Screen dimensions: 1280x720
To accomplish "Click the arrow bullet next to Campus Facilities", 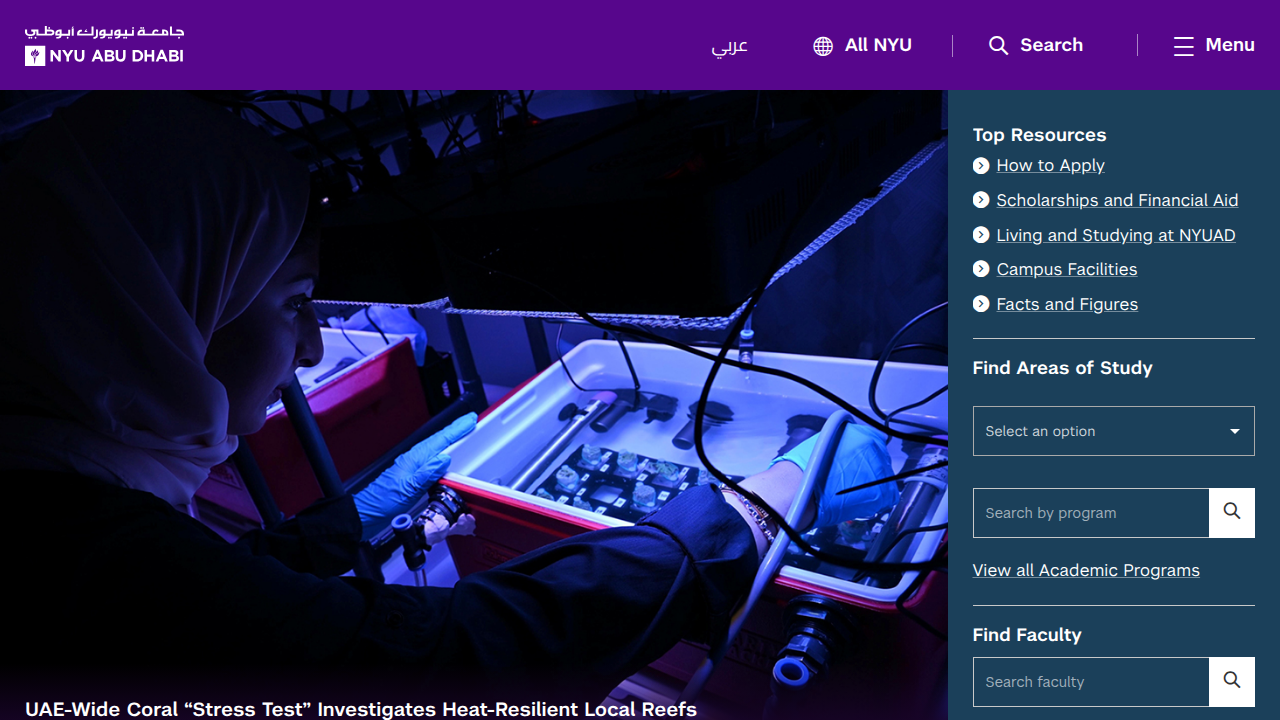I will tap(981, 269).
